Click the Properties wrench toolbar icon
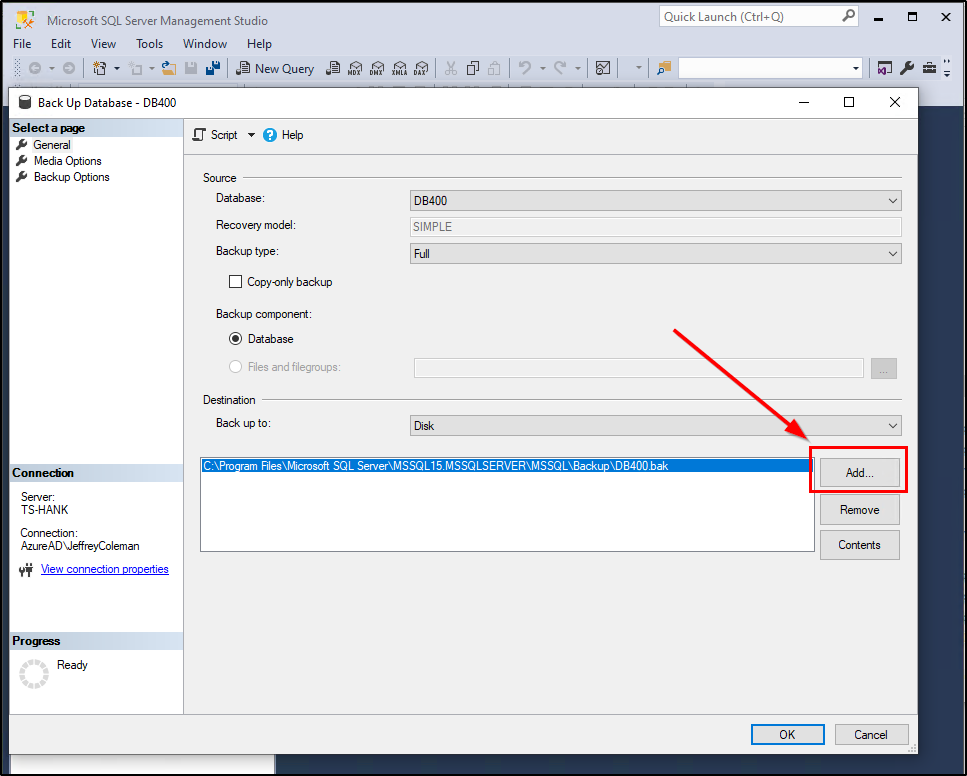The image size is (967, 776). 907,68
